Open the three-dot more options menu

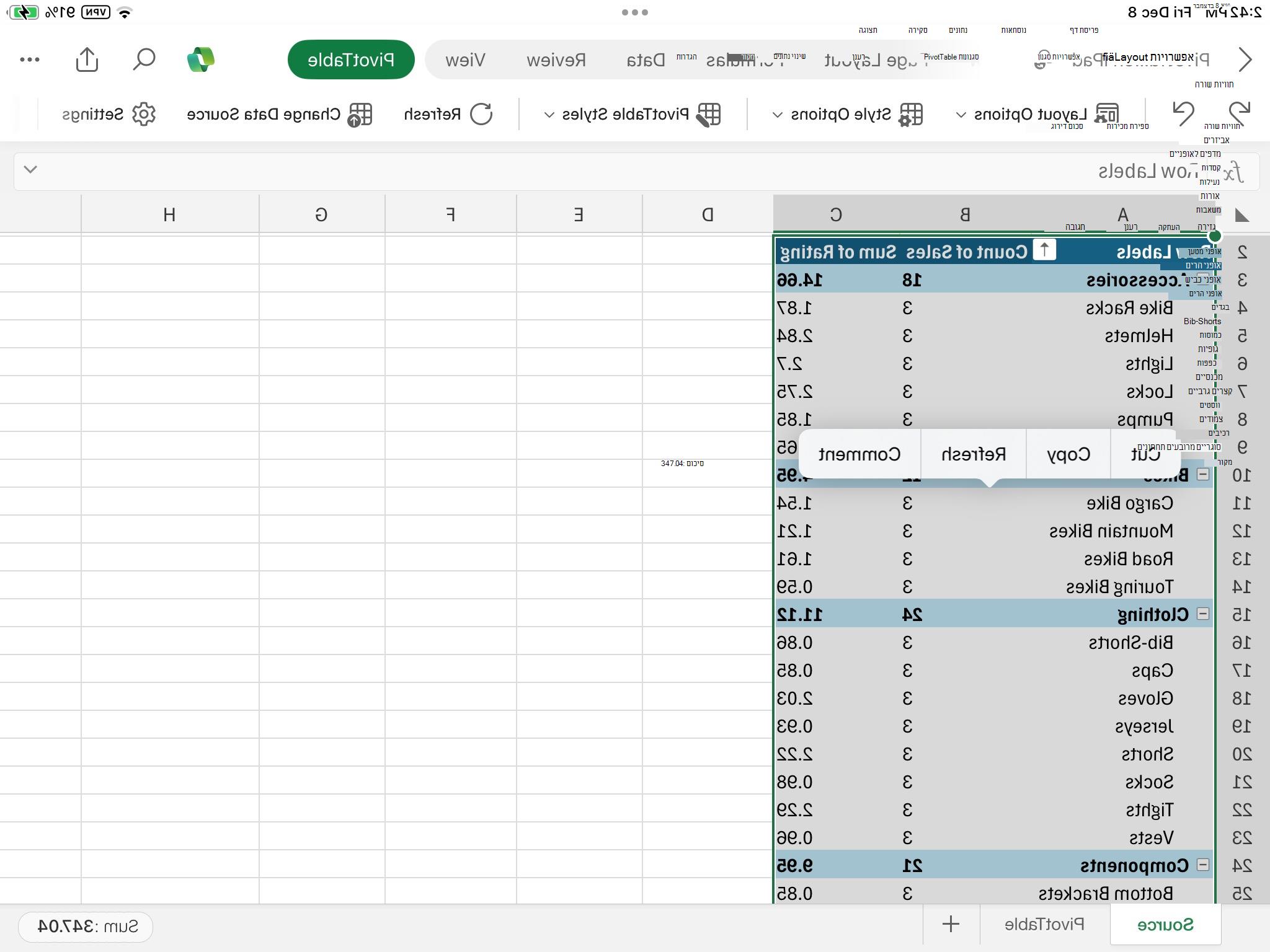[x=30, y=59]
